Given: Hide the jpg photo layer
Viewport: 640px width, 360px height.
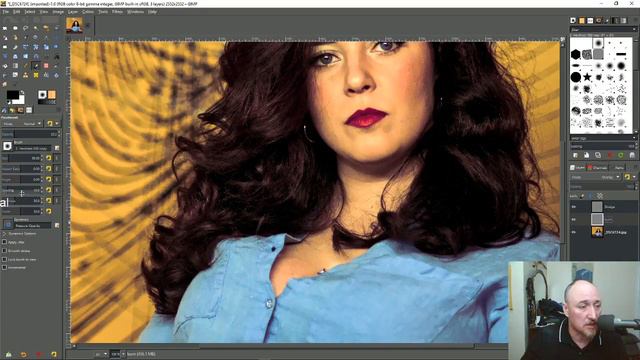Looking at the screenshot, I should click(x=573, y=232).
